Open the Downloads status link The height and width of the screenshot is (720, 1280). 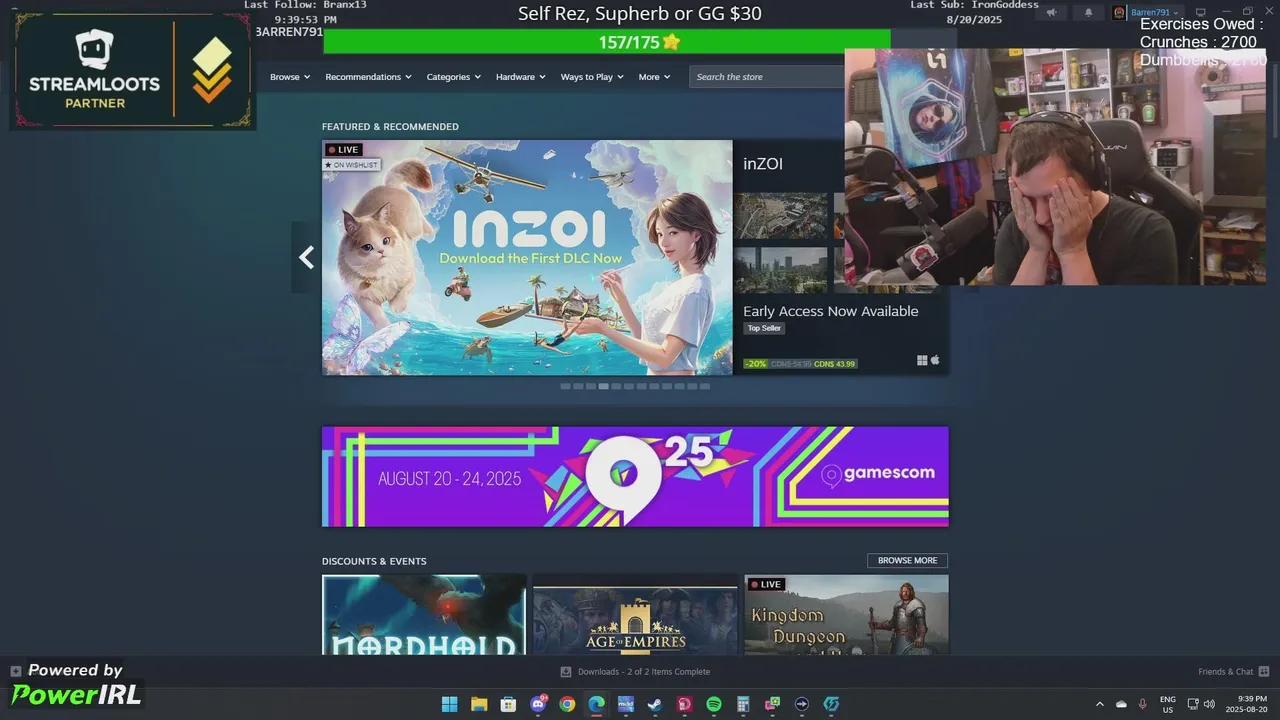643,672
